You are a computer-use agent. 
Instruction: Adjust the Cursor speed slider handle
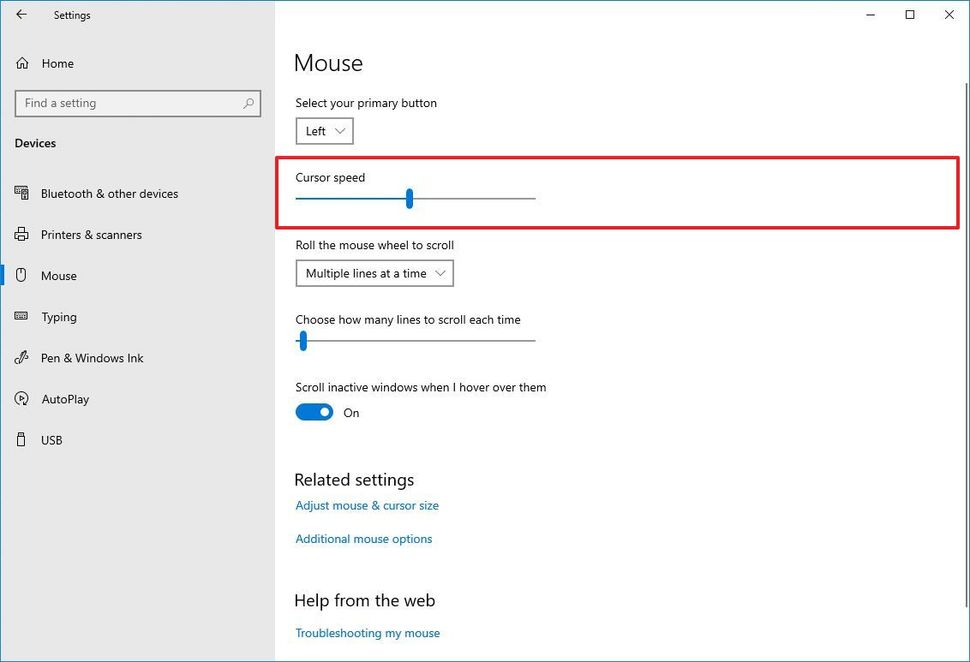tap(409, 198)
